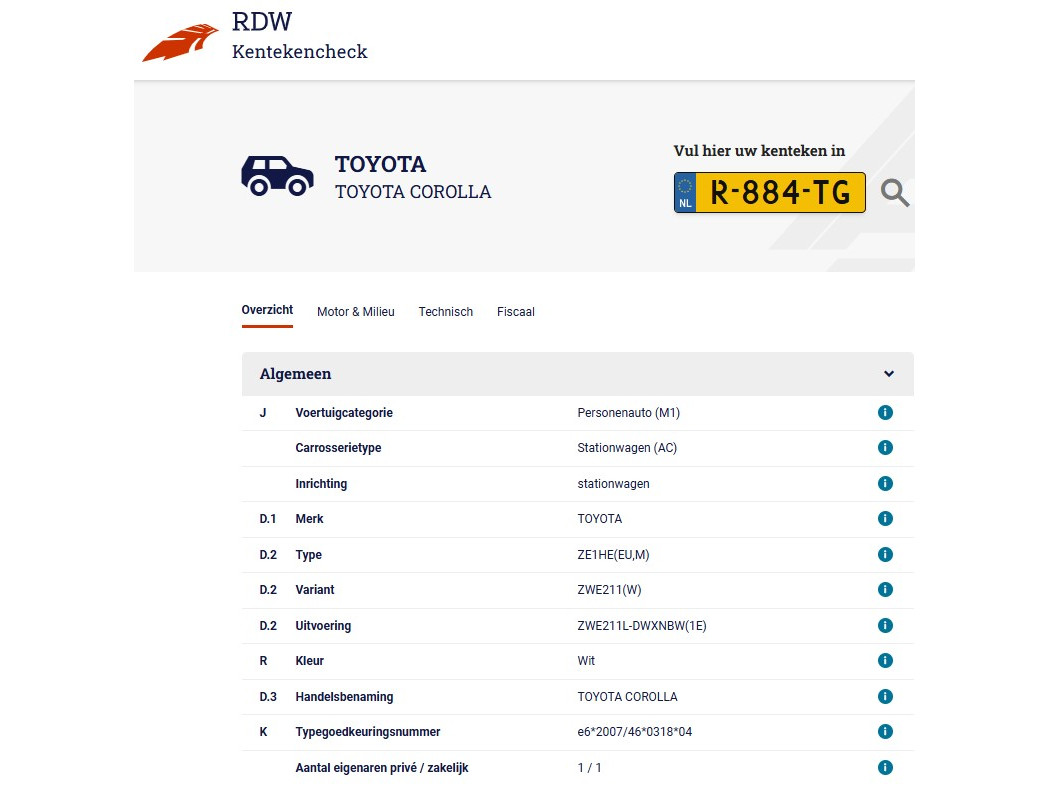The height and width of the screenshot is (786, 1048).
Task: Click the Typegoedkeuringsnummer label
Action: pyautogui.click(x=368, y=732)
